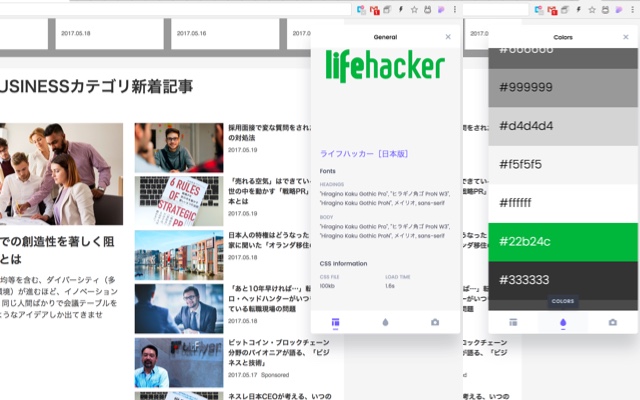The image size is (640, 400).
Task: Click the 100kb CSS file value
Action: point(327,286)
